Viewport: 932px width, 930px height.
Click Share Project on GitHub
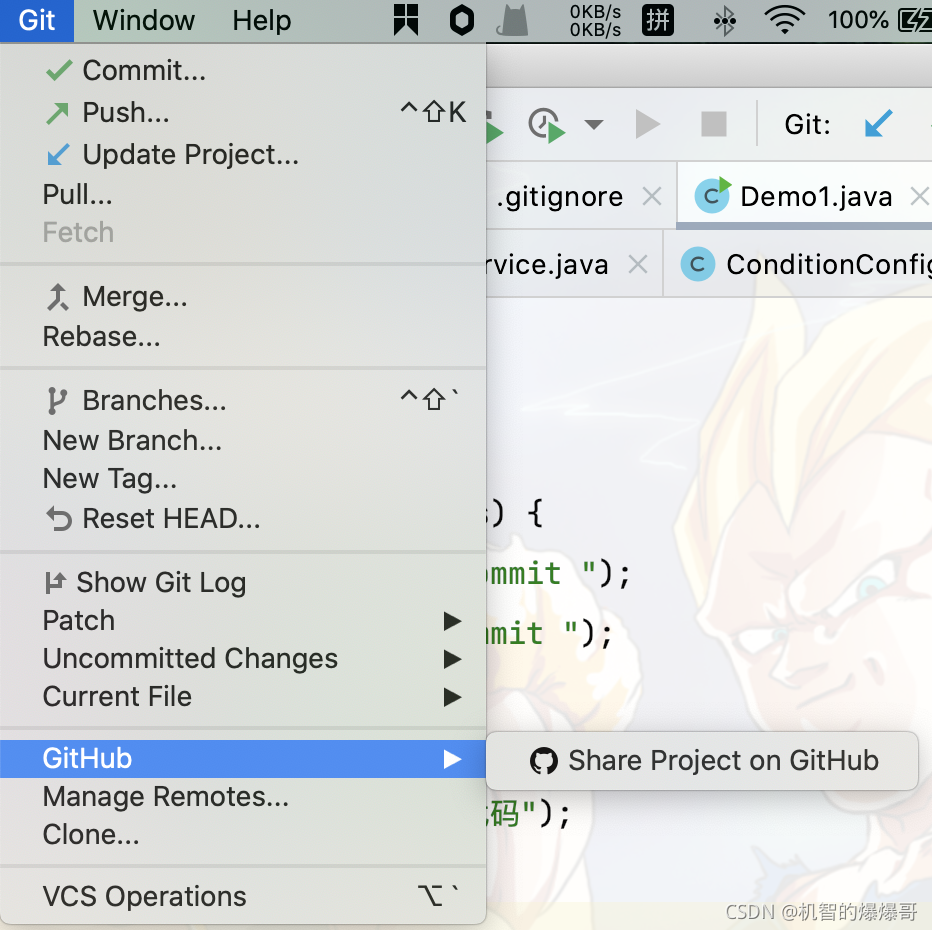[703, 761]
